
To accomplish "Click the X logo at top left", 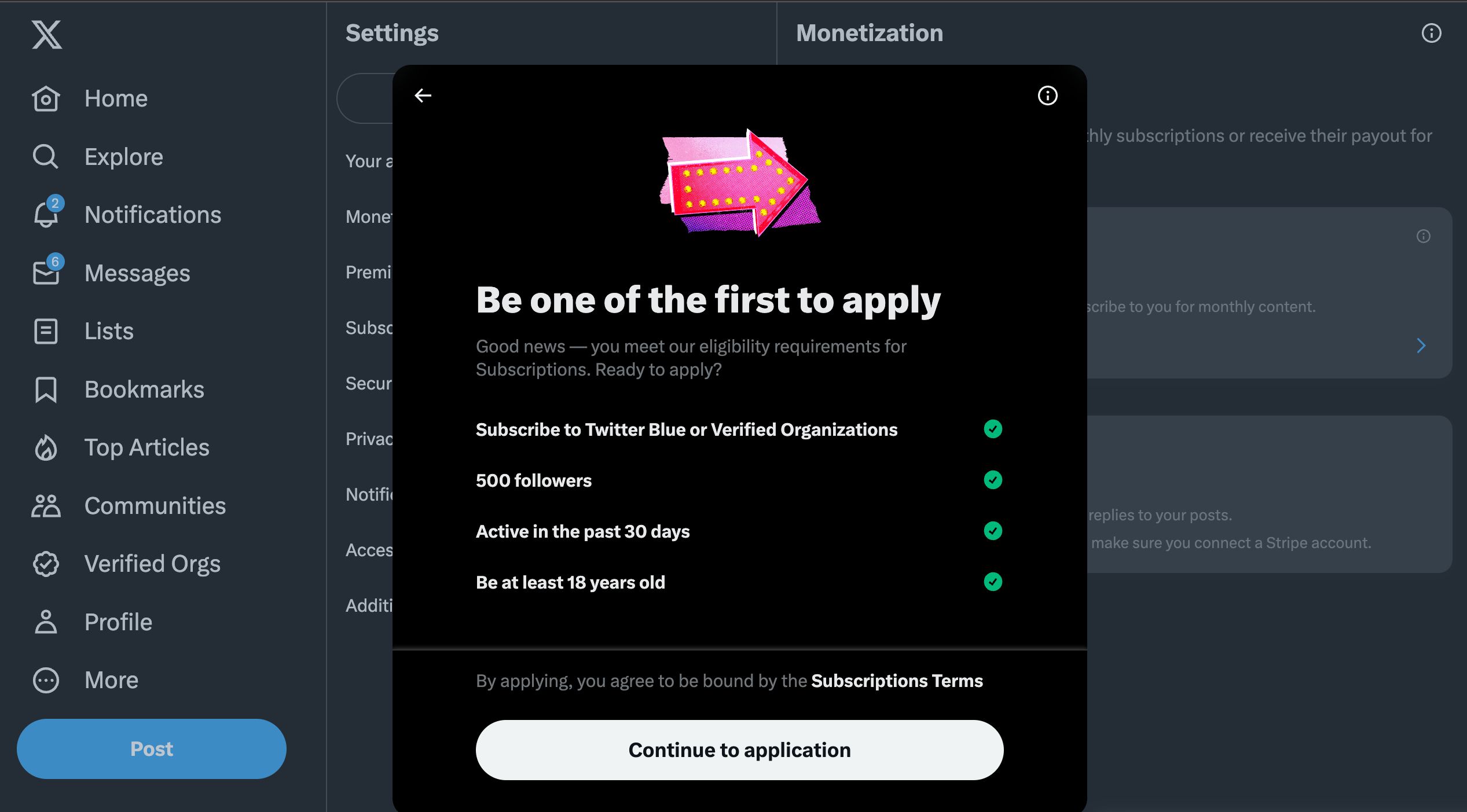I will [46, 35].
